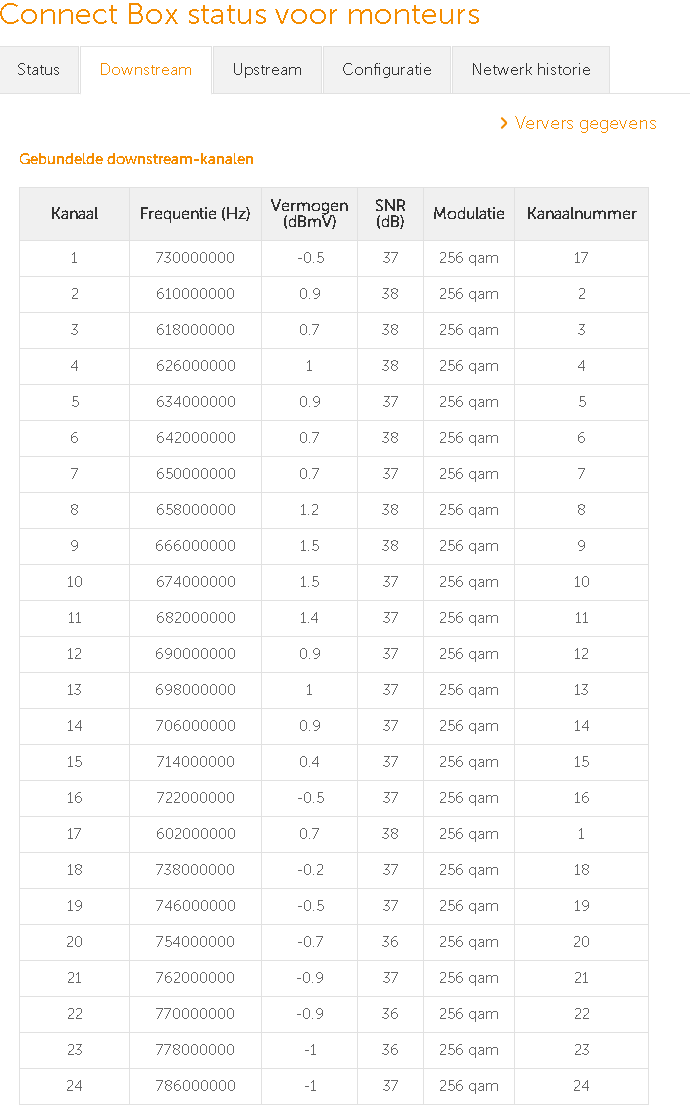Image resolution: width=690 pixels, height=1118 pixels.
Task: Click the SNR (dB) column header
Action: (x=390, y=214)
